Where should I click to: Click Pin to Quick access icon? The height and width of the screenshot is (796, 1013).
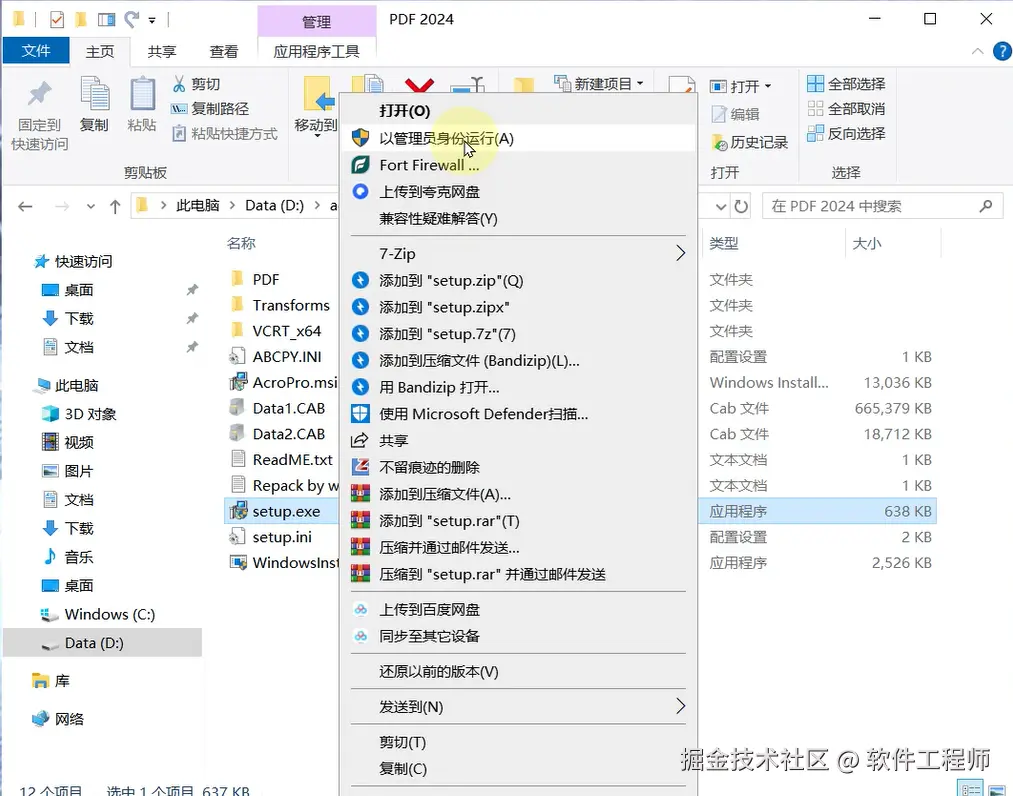pos(39,95)
